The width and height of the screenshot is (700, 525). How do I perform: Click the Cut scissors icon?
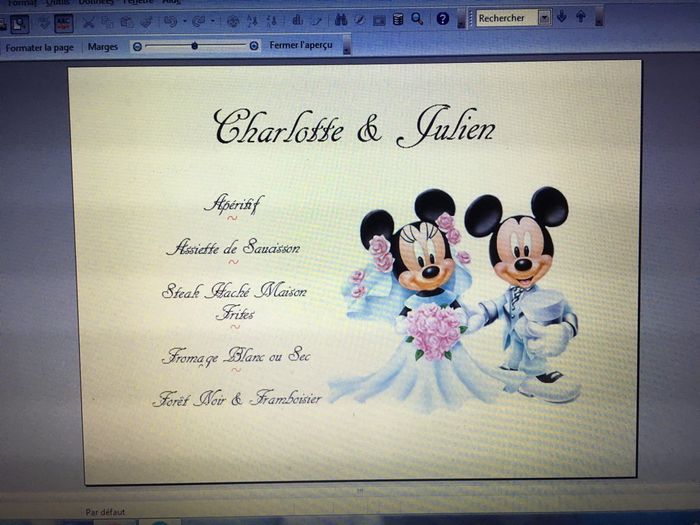(x=88, y=21)
